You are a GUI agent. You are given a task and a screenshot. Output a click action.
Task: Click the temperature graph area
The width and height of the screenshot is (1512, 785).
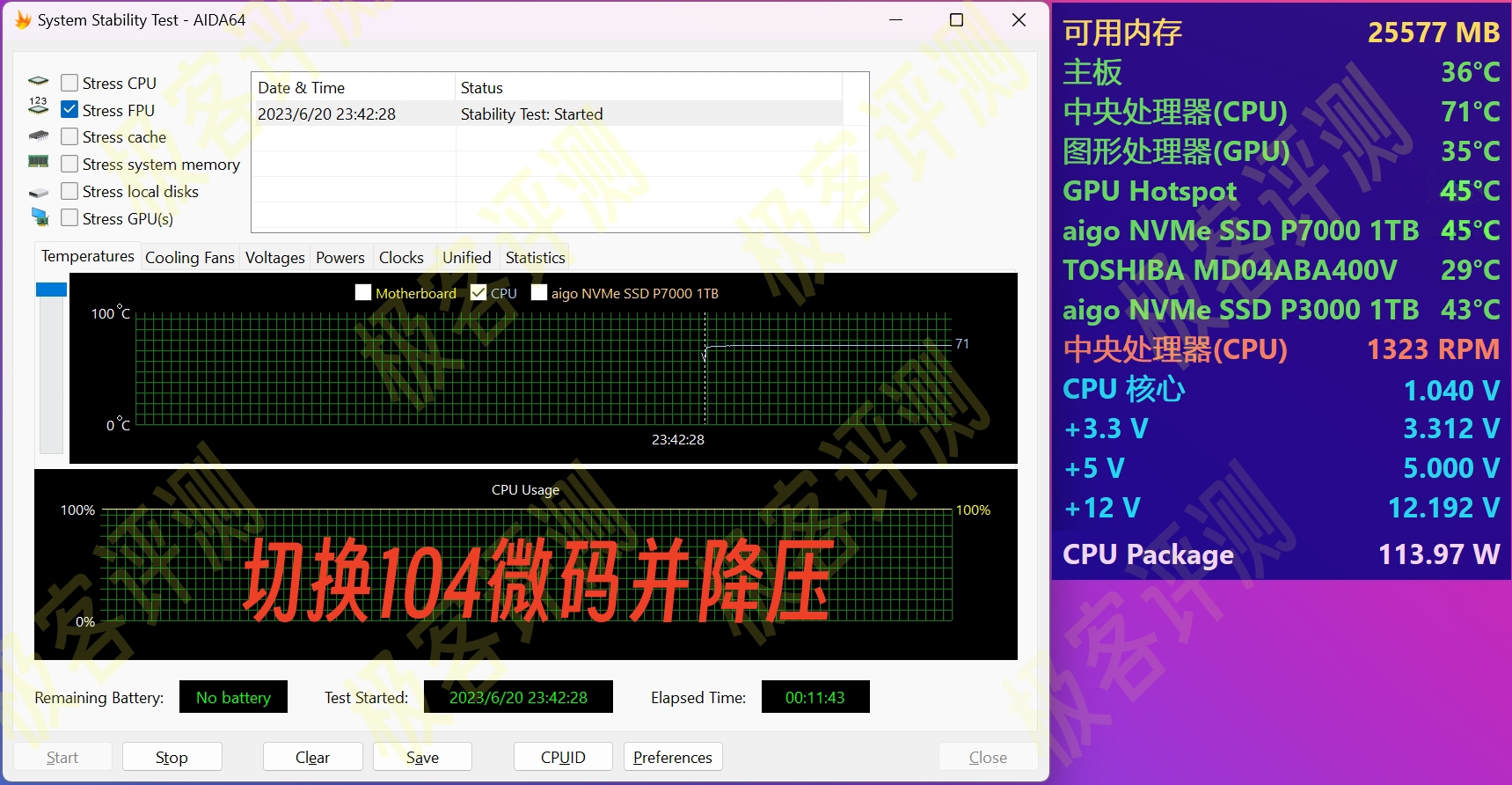[x=544, y=369]
